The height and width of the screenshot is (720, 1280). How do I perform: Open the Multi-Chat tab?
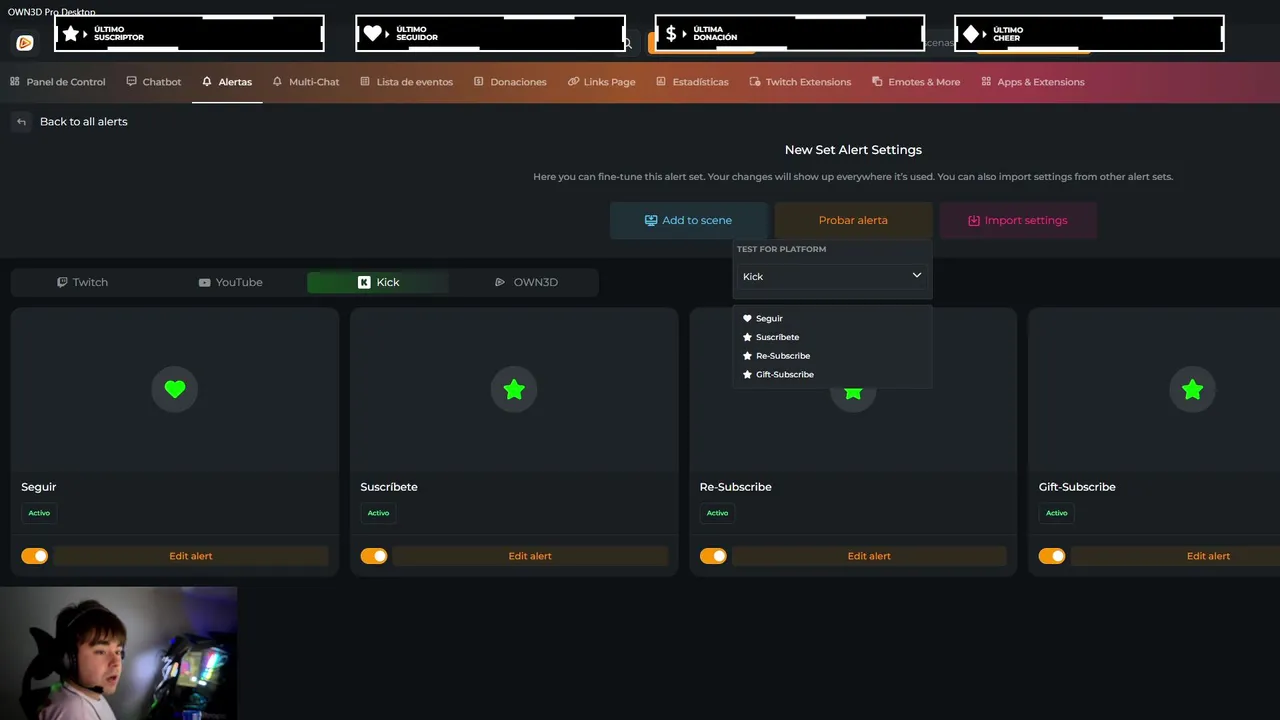306,82
